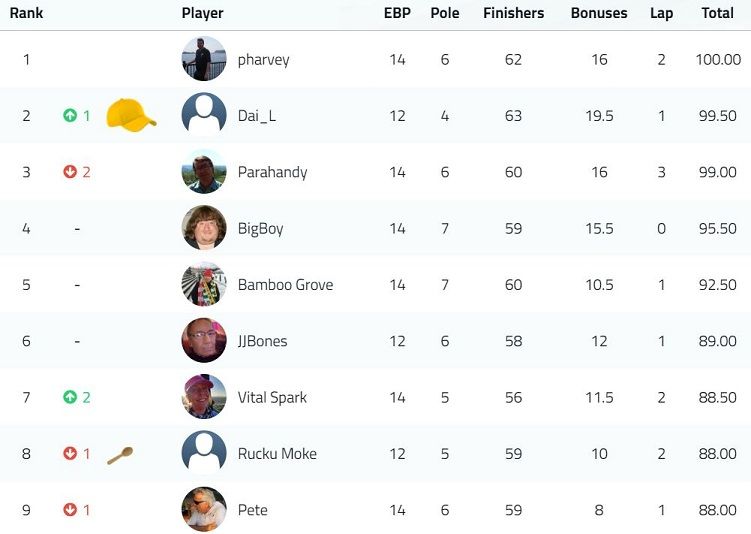The height and width of the screenshot is (534, 751).
Task: Click the red down arrow in Parahandy's row
Action: (x=70, y=171)
